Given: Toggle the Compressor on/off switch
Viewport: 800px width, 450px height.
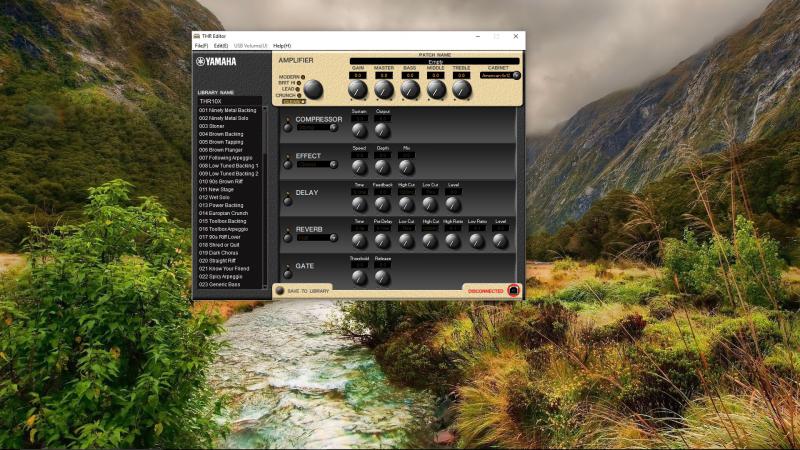Looking at the screenshot, I should pos(287,126).
